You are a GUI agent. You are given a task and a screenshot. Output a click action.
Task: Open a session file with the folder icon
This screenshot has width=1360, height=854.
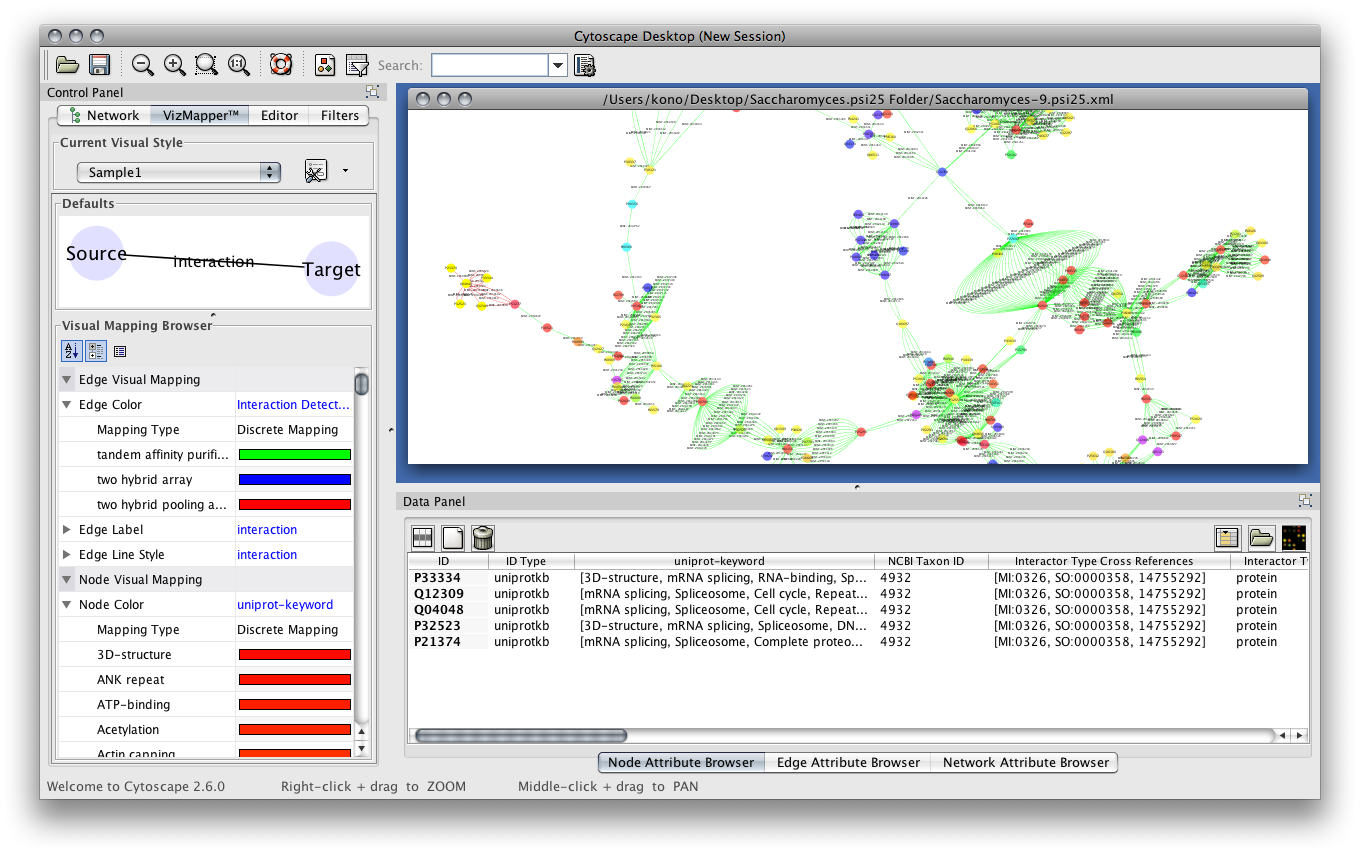tap(67, 66)
